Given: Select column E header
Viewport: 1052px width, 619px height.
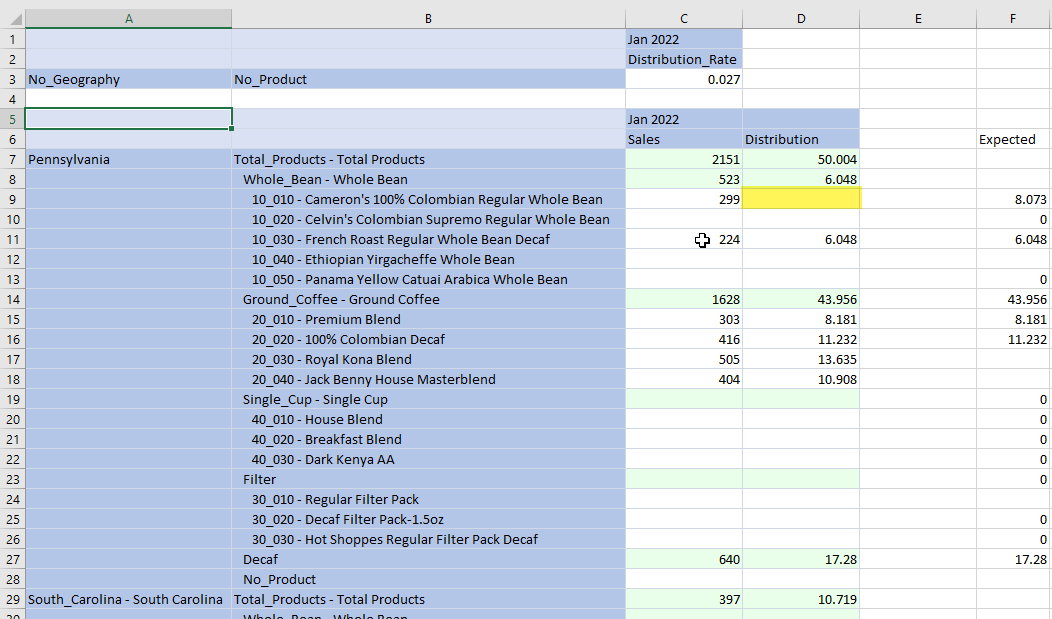Looking at the screenshot, I should [917, 19].
